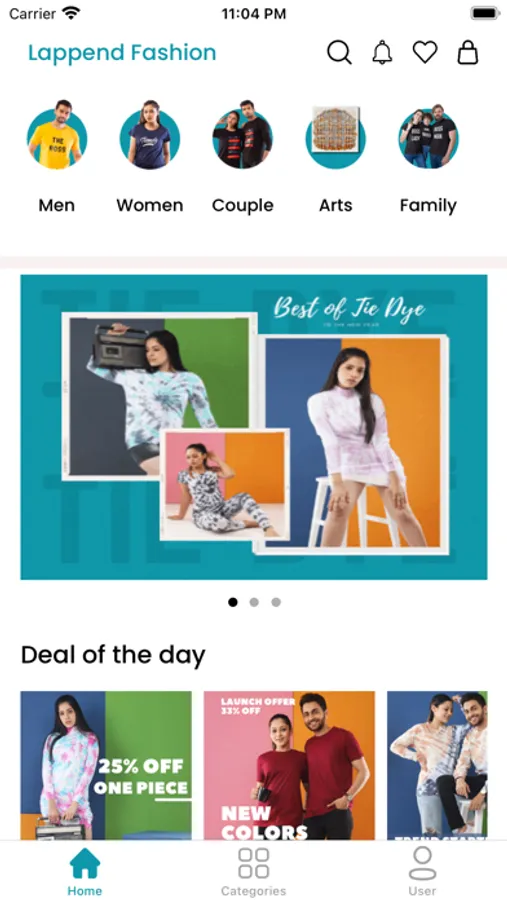Screen dimensions: 507x900
Task: Select the Women category circle image
Action: pyautogui.click(x=150, y=135)
